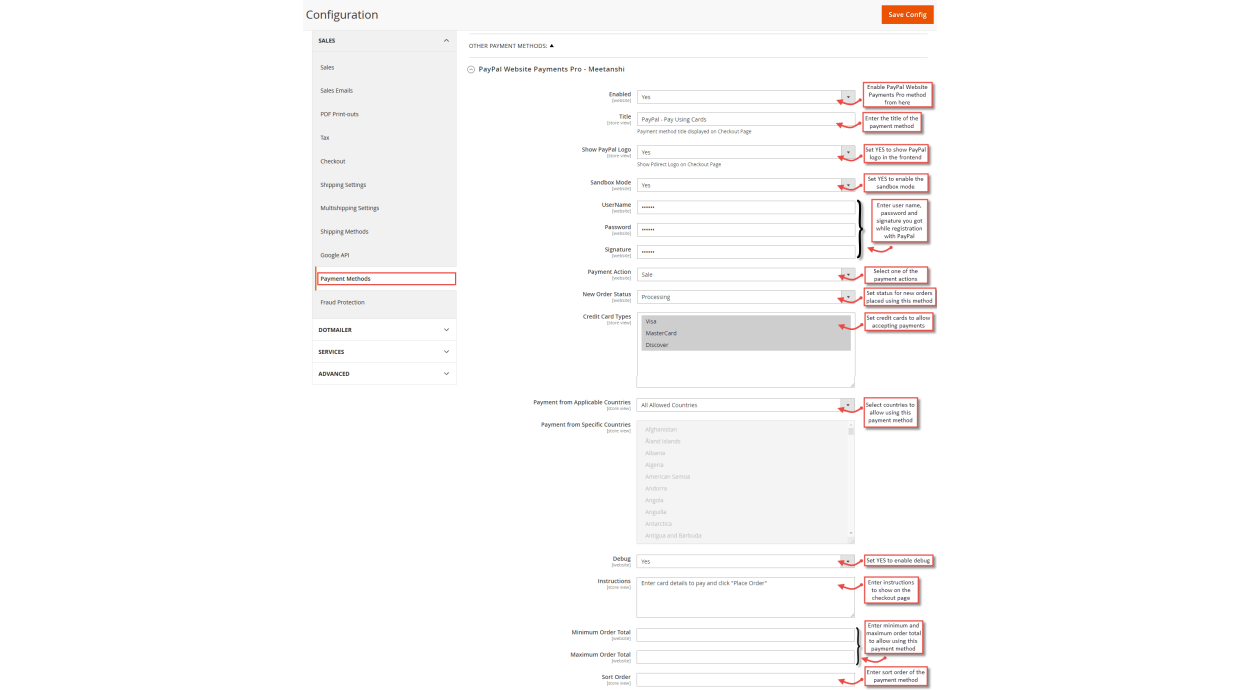Click the Save Config button

(907, 15)
